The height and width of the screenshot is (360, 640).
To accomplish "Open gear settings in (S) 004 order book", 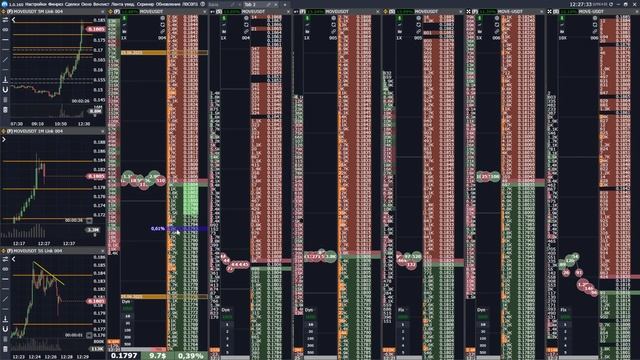I will 247,18.
